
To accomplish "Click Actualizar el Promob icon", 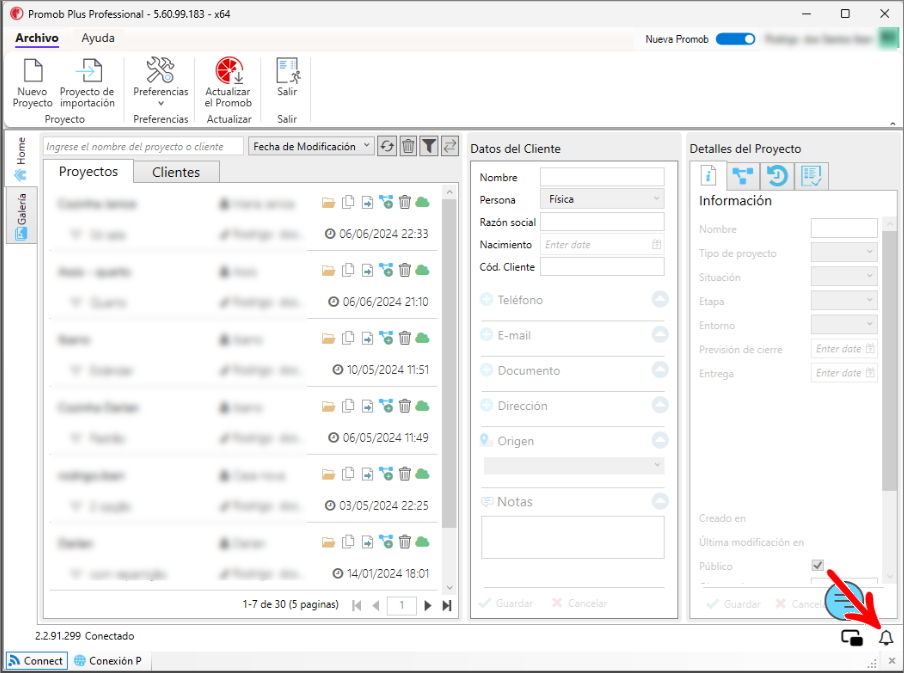I will [229, 70].
